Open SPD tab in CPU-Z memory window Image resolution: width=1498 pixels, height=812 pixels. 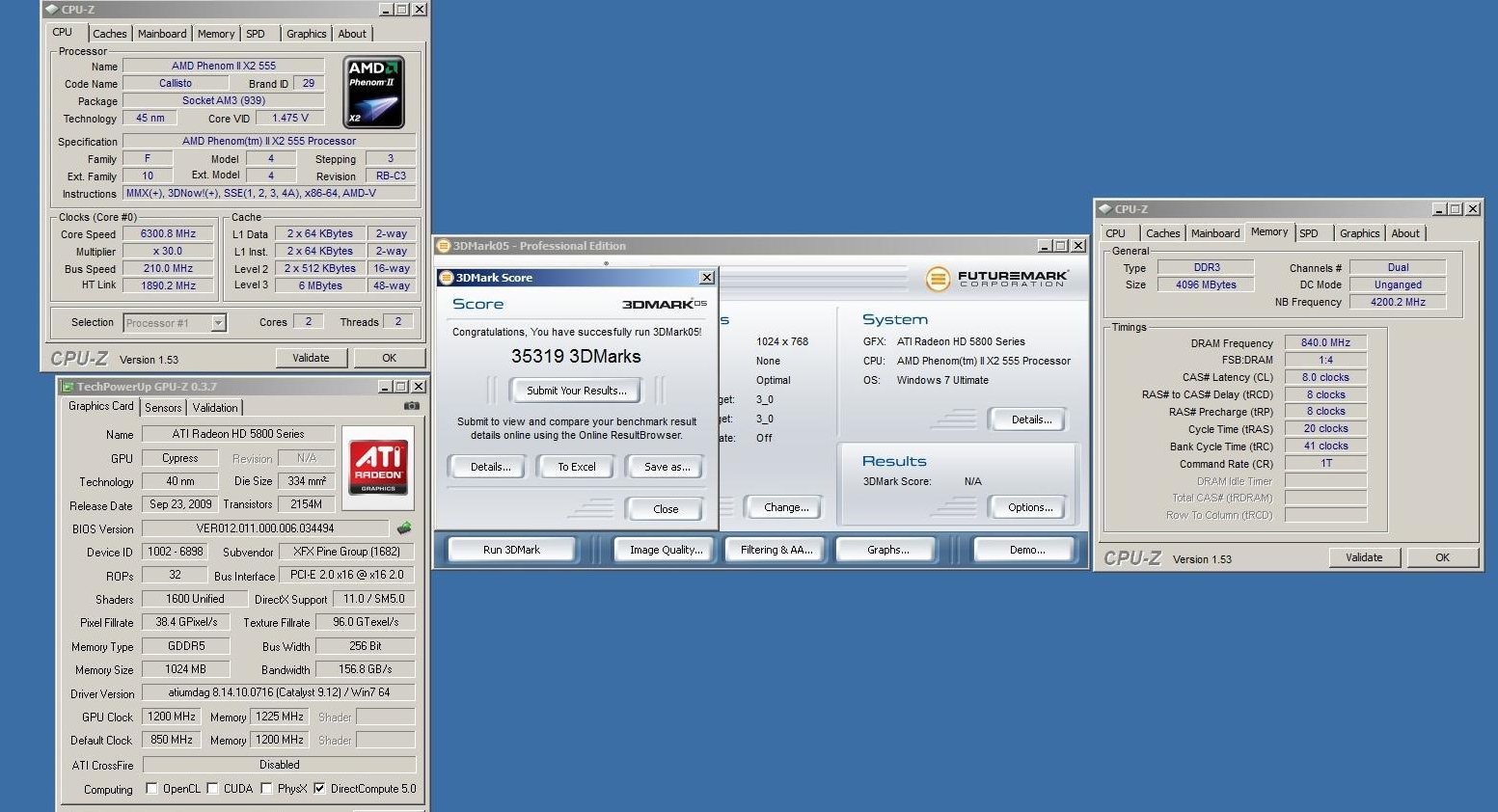[x=1308, y=233]
